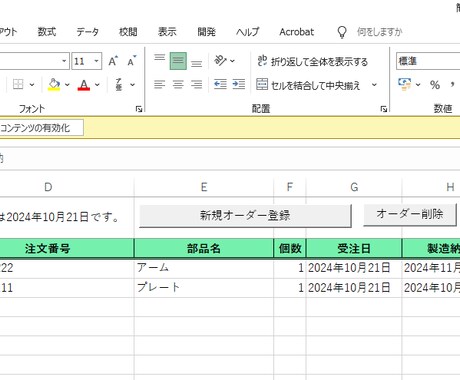460x380 pixels.
Task: Click セルを結合して中央揃え merge button
Action: 308,85
